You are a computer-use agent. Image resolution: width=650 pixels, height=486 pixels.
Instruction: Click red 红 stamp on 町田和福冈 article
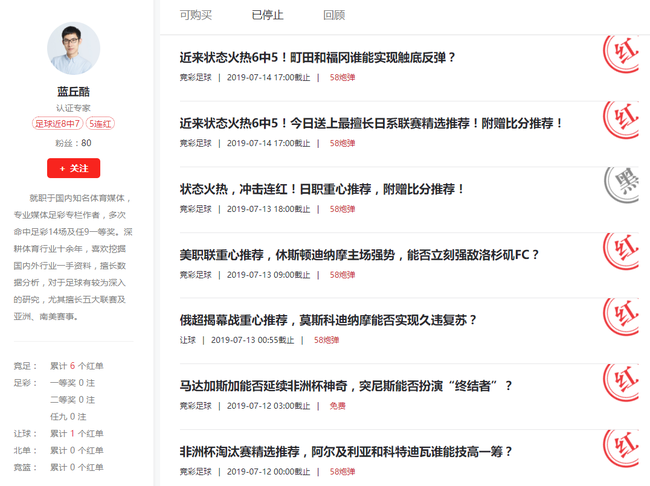(x=621, y=54)
